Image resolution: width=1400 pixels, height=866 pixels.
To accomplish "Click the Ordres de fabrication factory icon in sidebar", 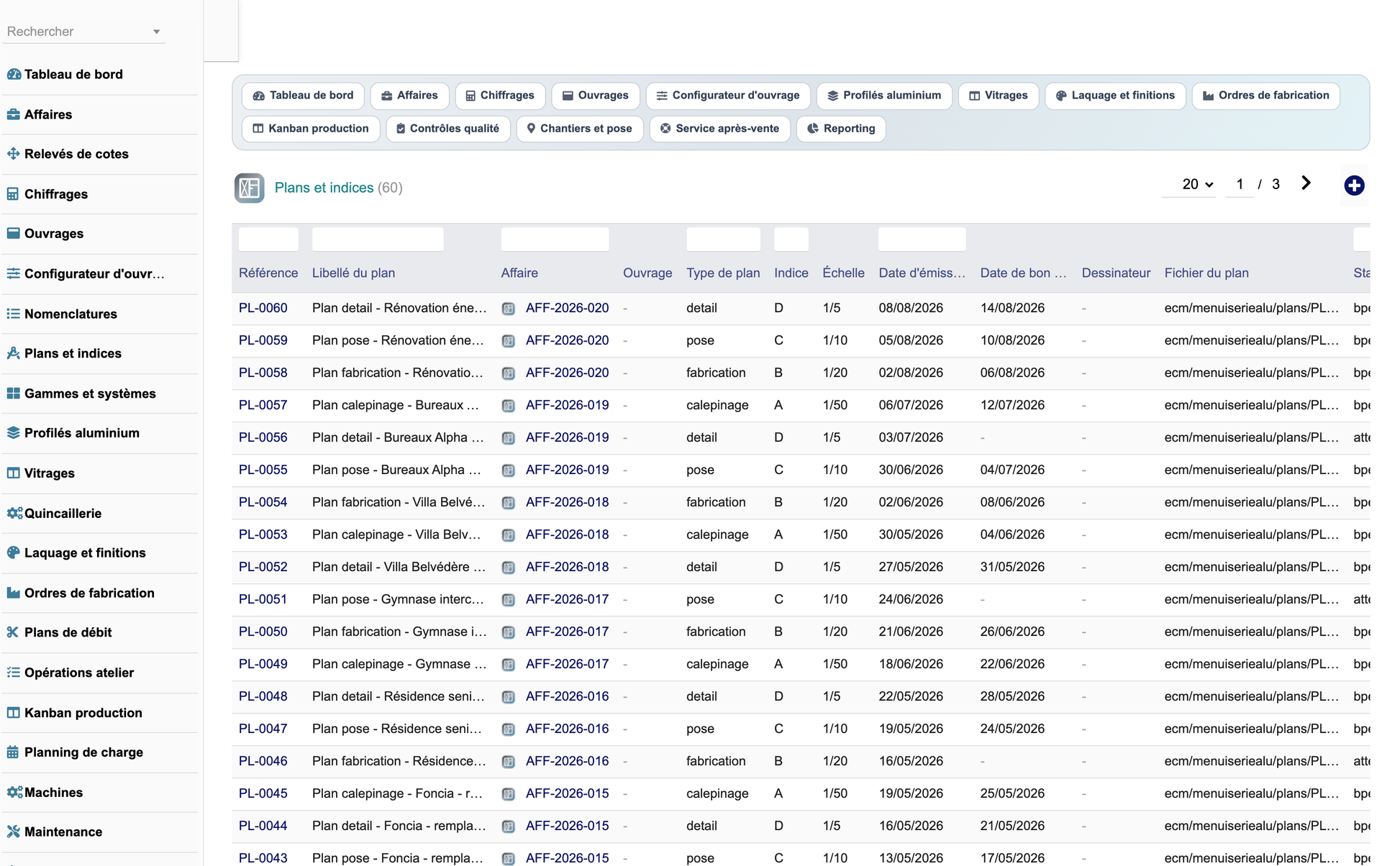I will [x=14, y=593].
